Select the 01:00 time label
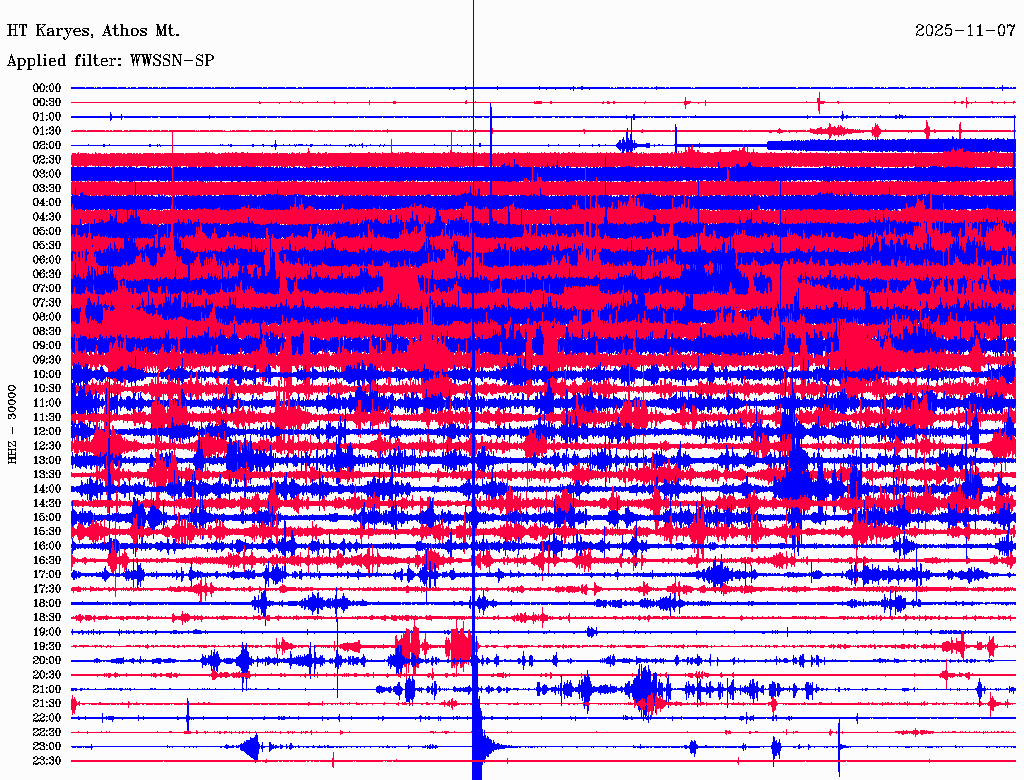Image resolution: width=1024 pixels, height=780 pixels. point(47,117)
